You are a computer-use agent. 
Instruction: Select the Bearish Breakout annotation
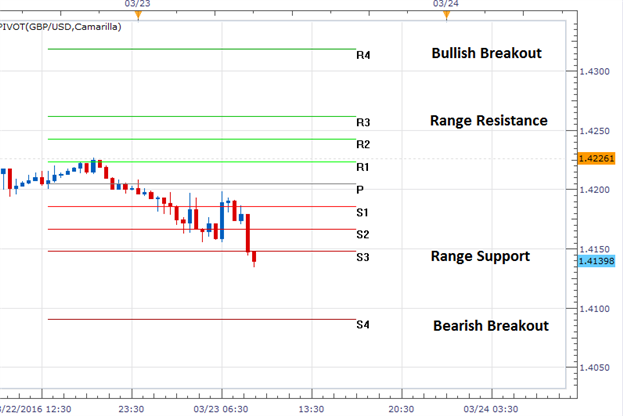tap(491, 326)
